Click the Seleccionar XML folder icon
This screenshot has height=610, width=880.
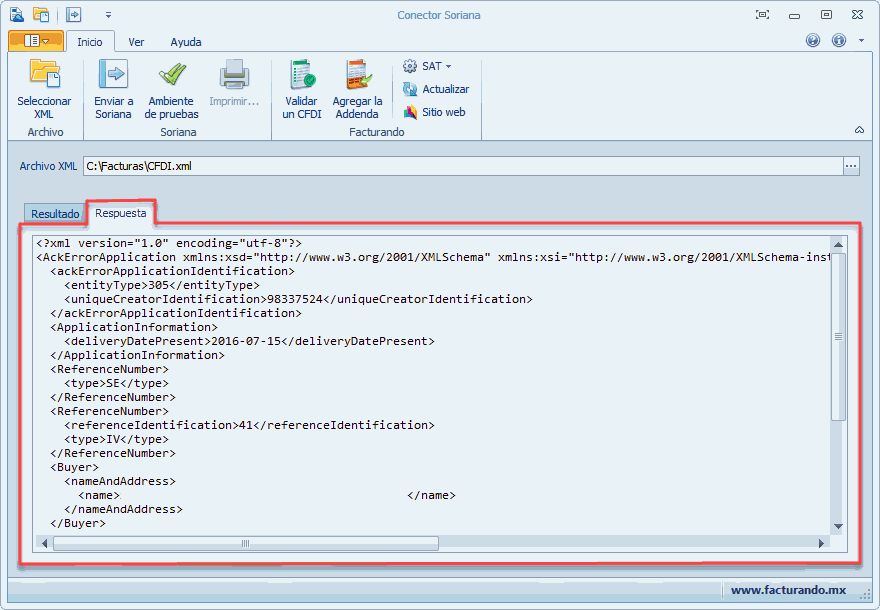(44, 76)
